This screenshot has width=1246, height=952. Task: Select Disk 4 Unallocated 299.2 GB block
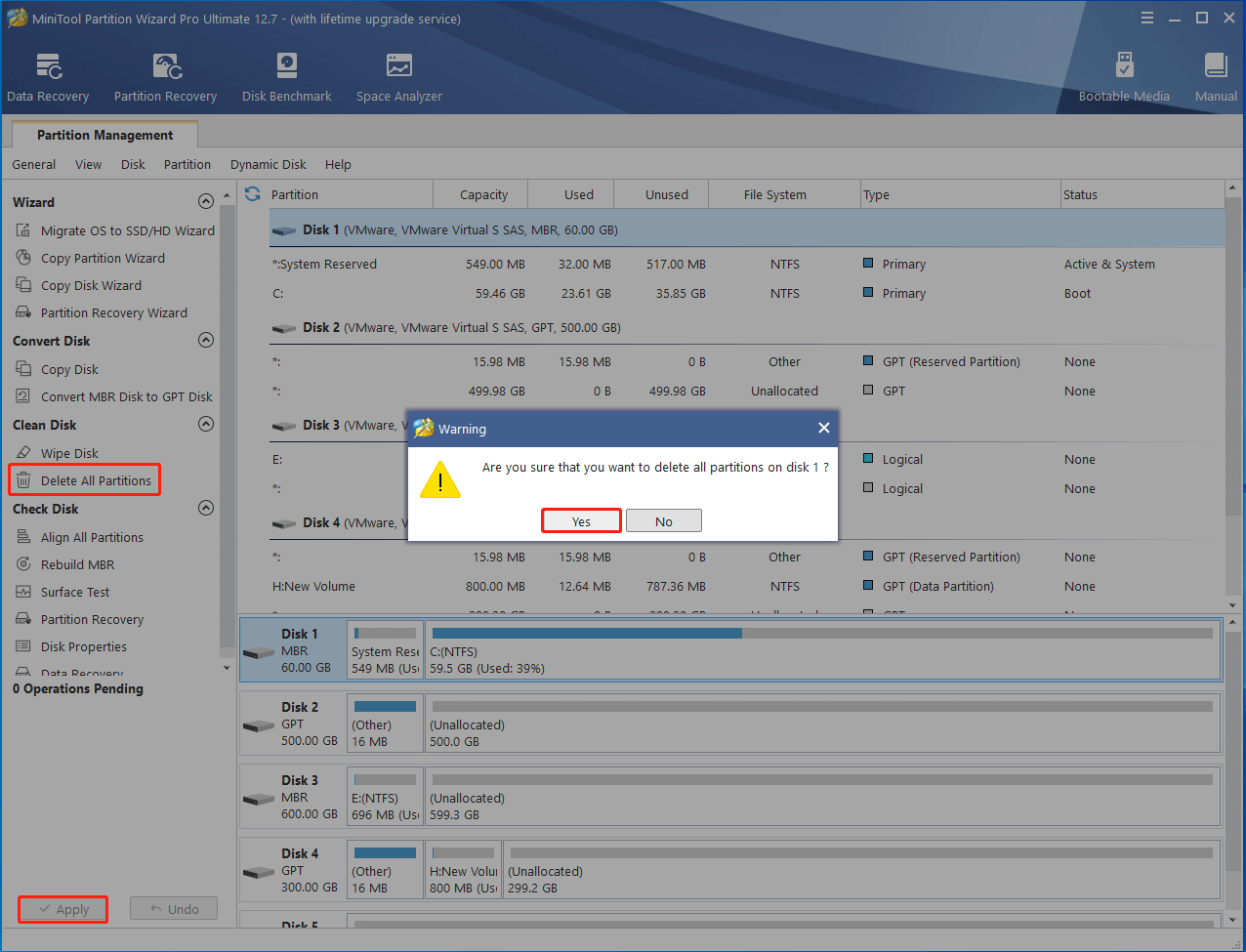click(x=861, y=870)
